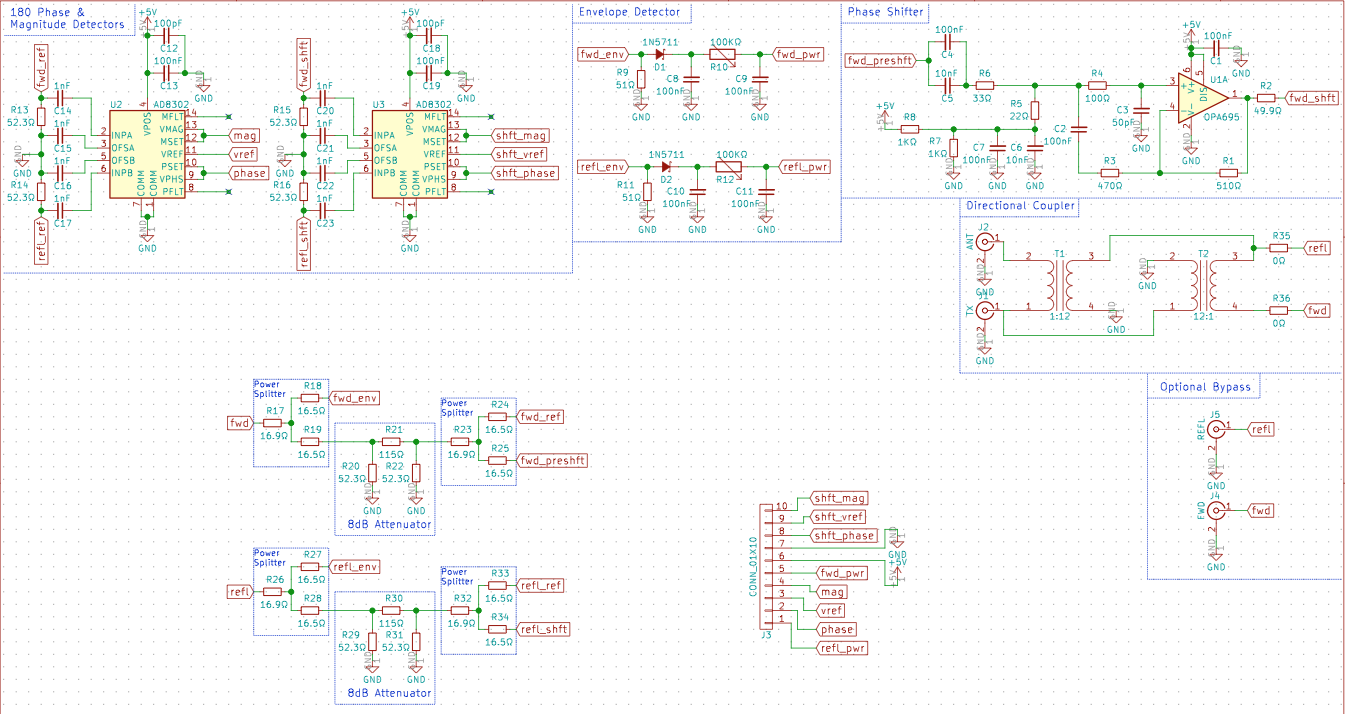Click the 'Phase Shifter' section title
The height and width of the screenshot is (714, 1345).
pyautogui.click(x=887, y=12)
